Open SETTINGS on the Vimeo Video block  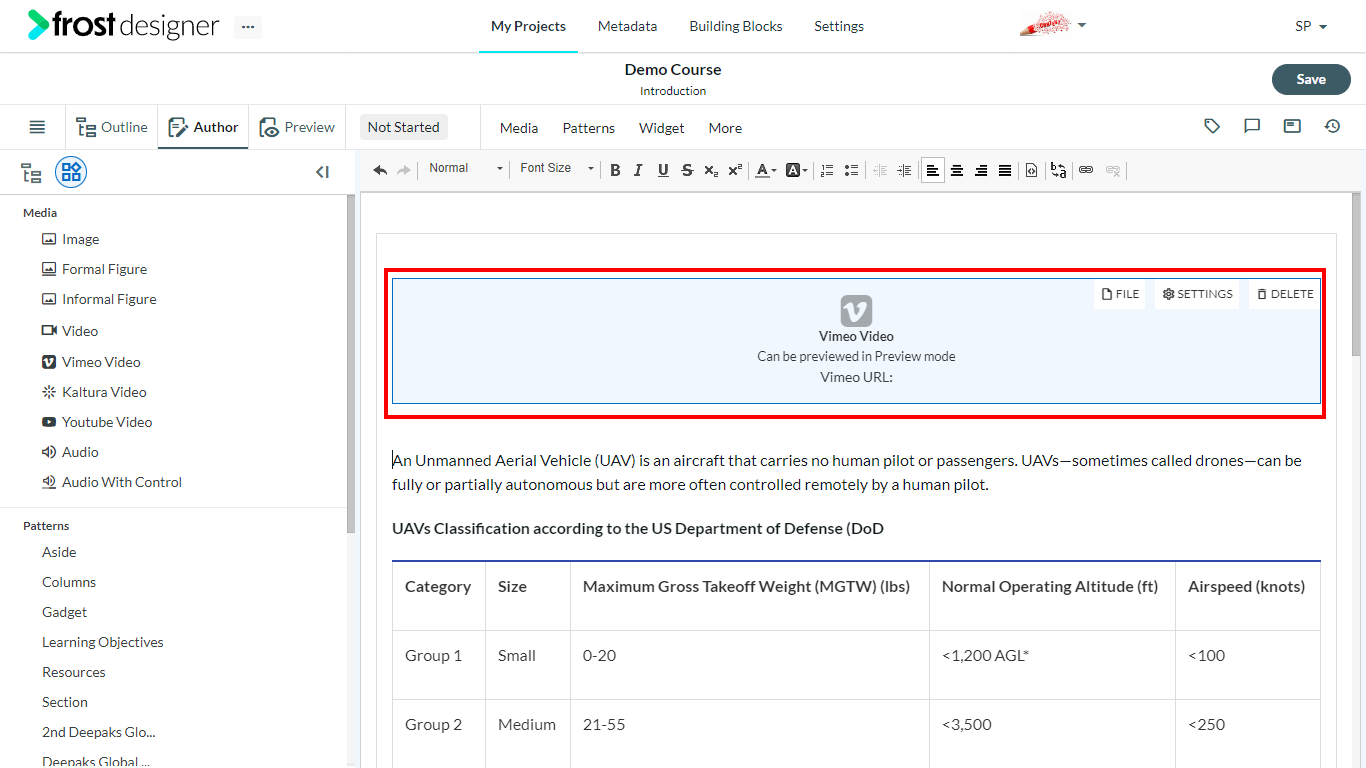tap(1197, 294)
